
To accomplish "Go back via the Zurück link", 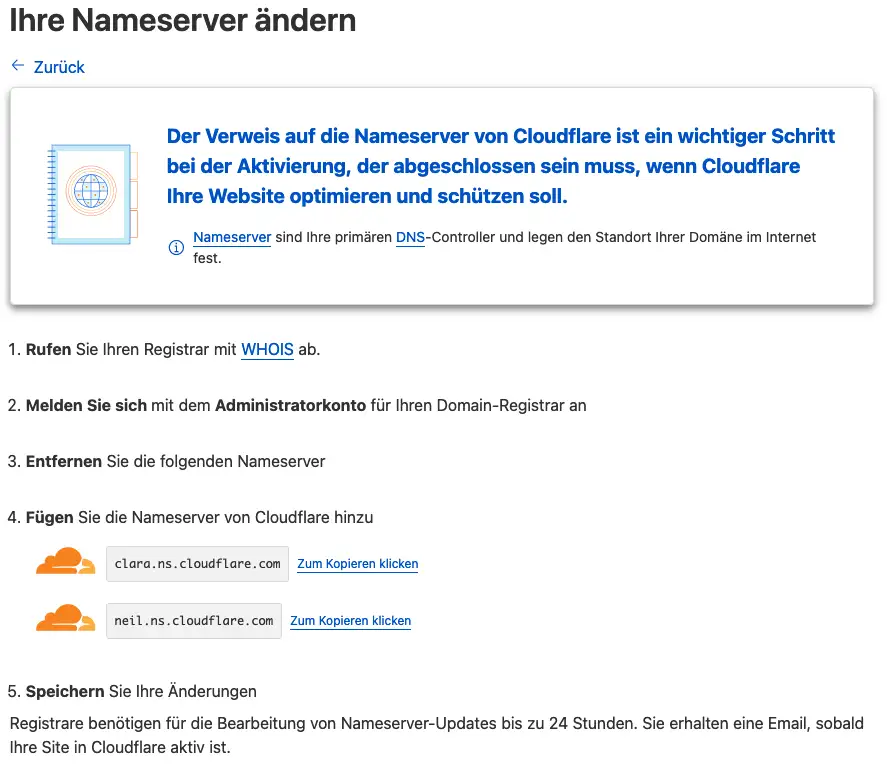I will click(59, 67).
